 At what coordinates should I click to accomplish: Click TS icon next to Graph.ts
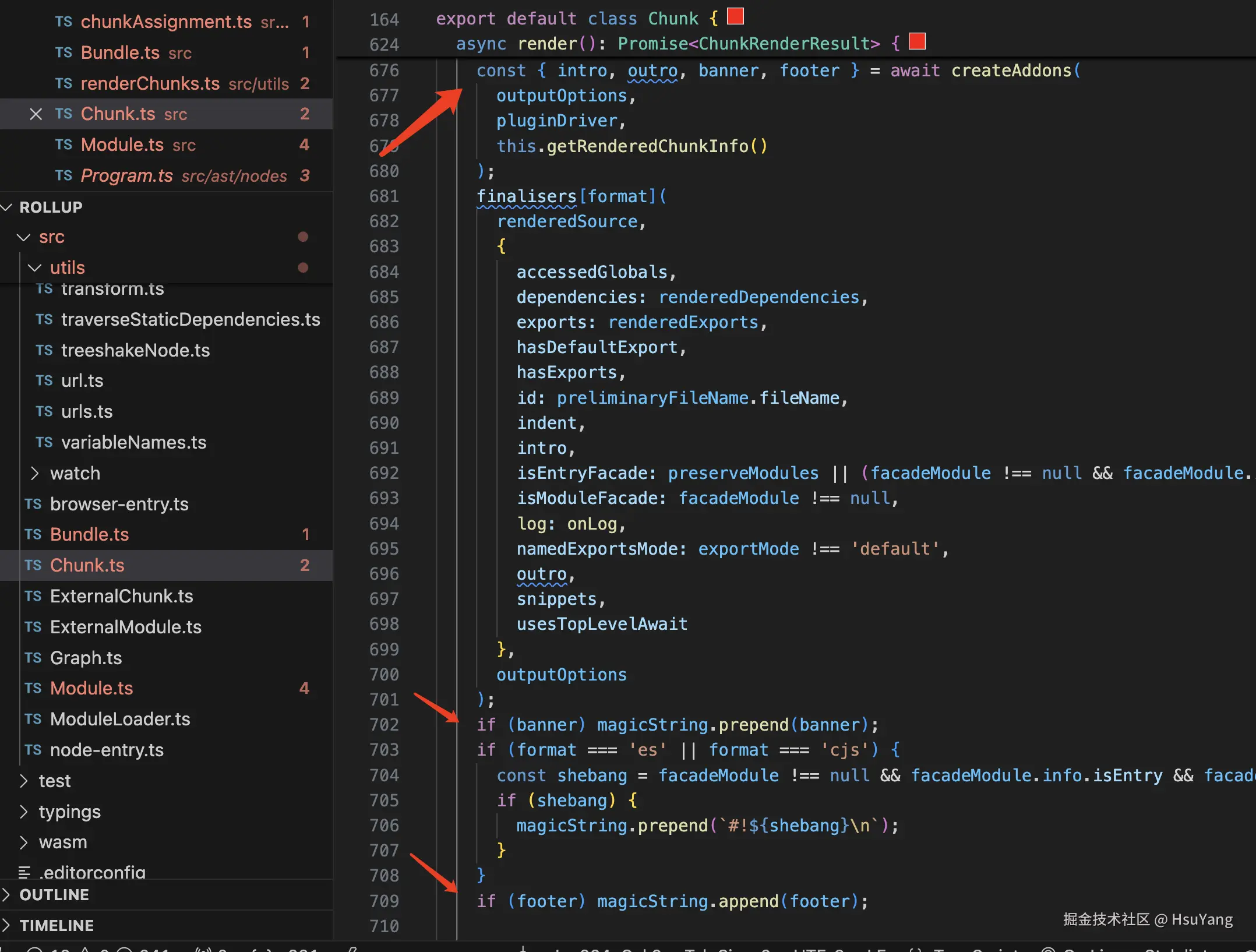pos(33,658)
